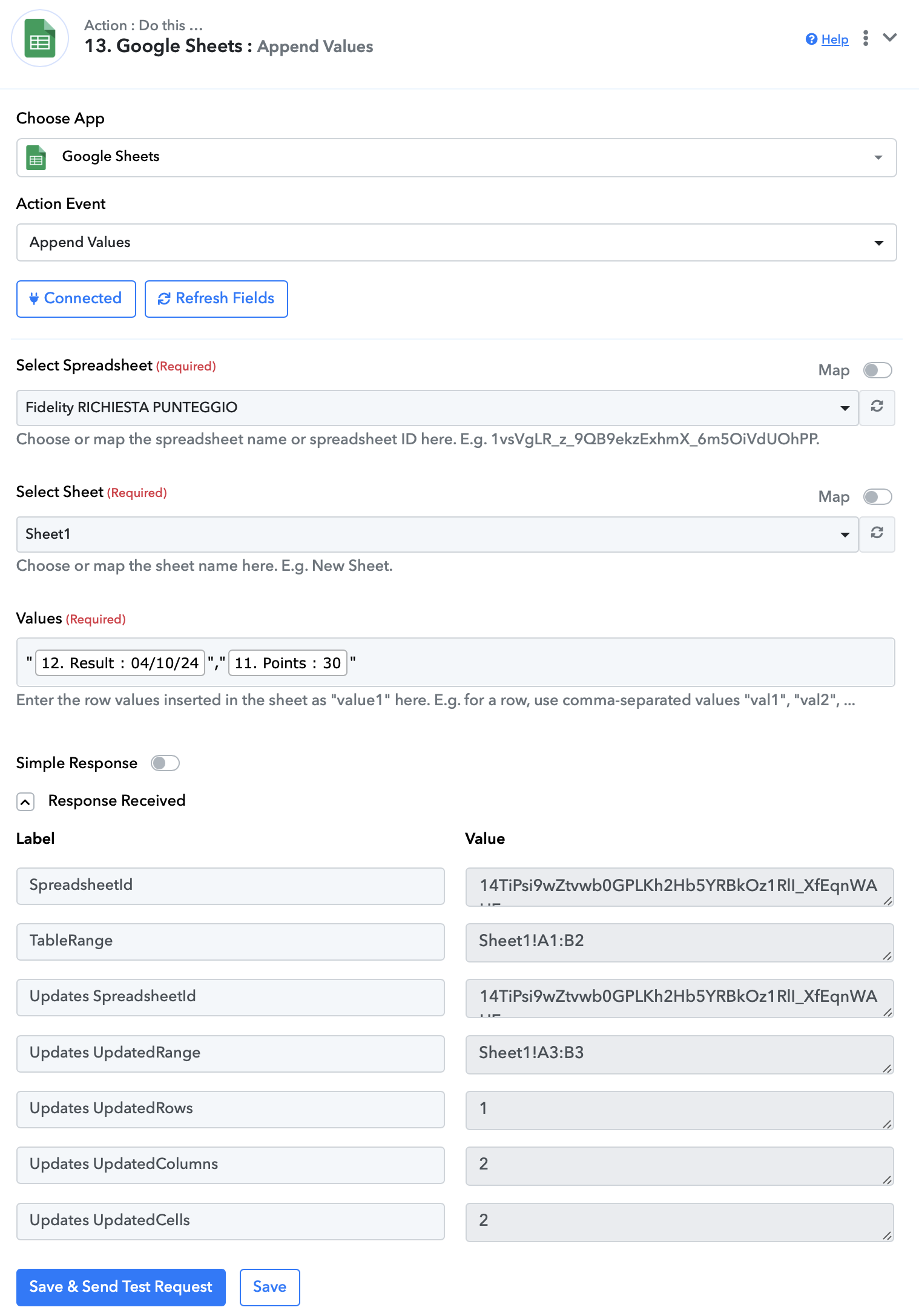Toggle Map switch for Select Spreadsheet
The image size is (919, 1316).
point(877,370)
